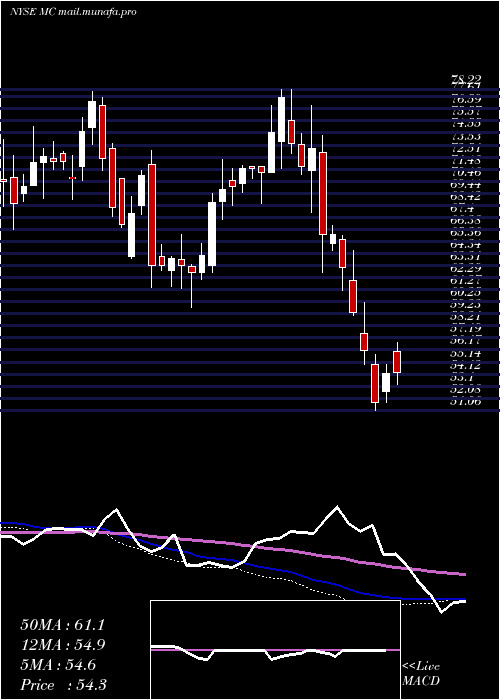500x700 pixels.
Task: Click the 51.06 price axis label
Action: [466, 401]
